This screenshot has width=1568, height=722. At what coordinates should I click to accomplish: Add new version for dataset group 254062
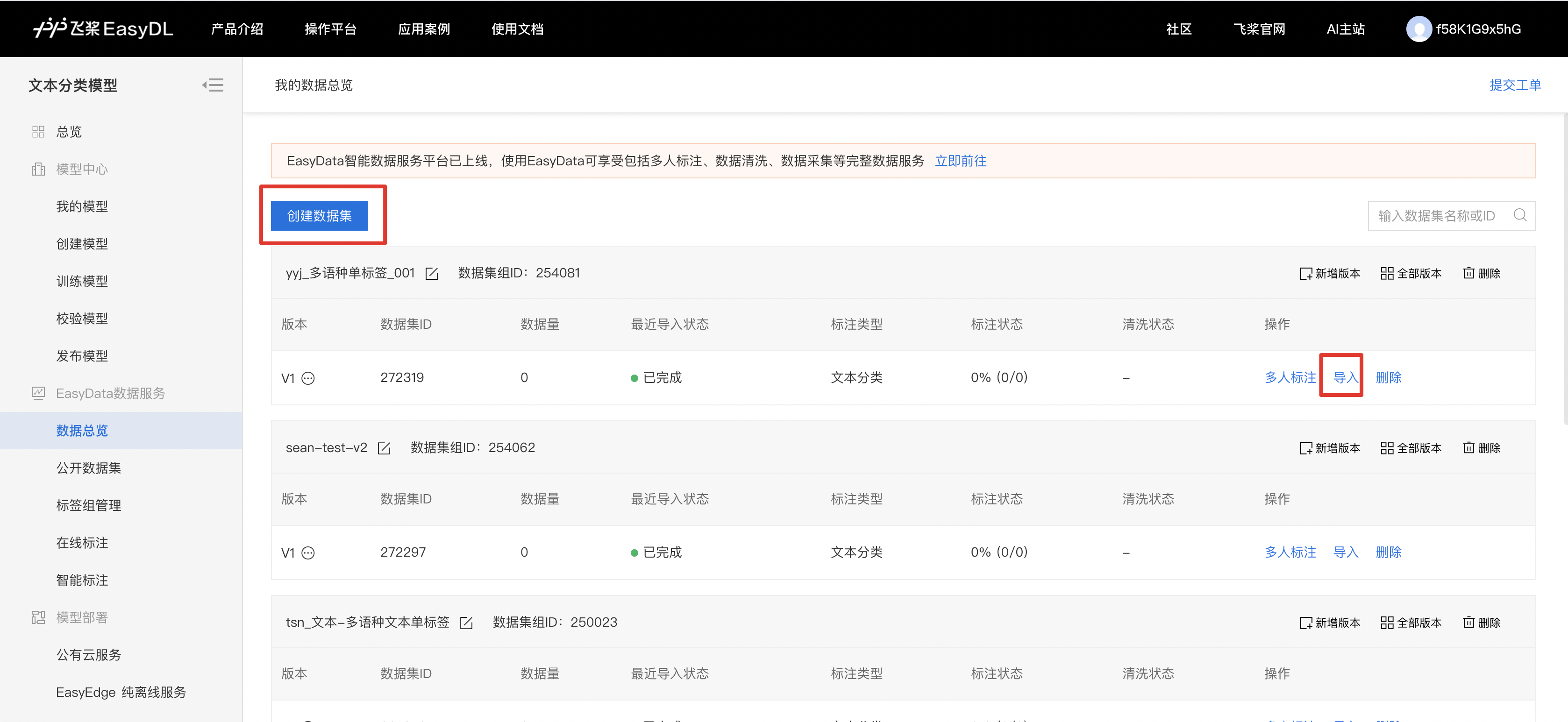click(1330, 448)
